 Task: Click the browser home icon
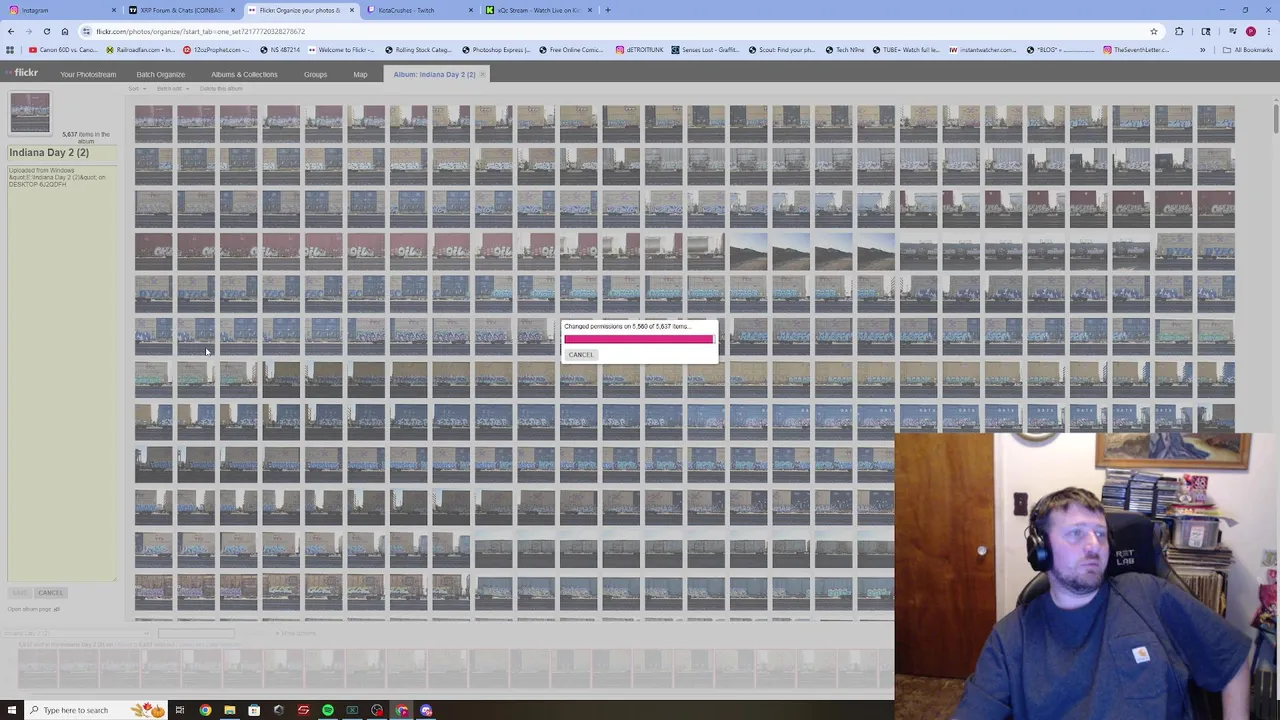pos(65,31)
